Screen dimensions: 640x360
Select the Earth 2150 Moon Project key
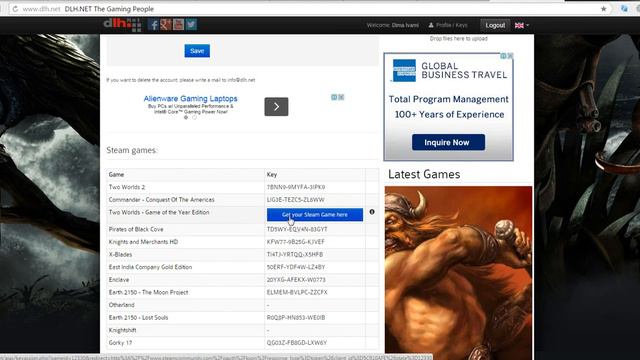(297, 293)
